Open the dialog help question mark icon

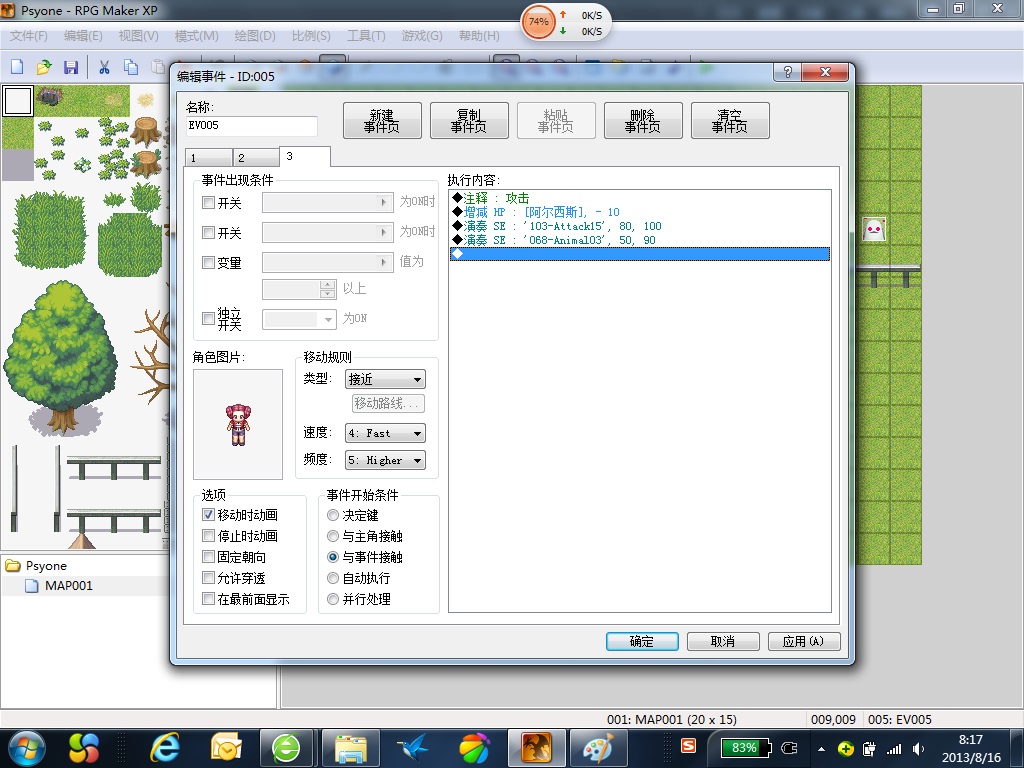click(x=788, y=72)
